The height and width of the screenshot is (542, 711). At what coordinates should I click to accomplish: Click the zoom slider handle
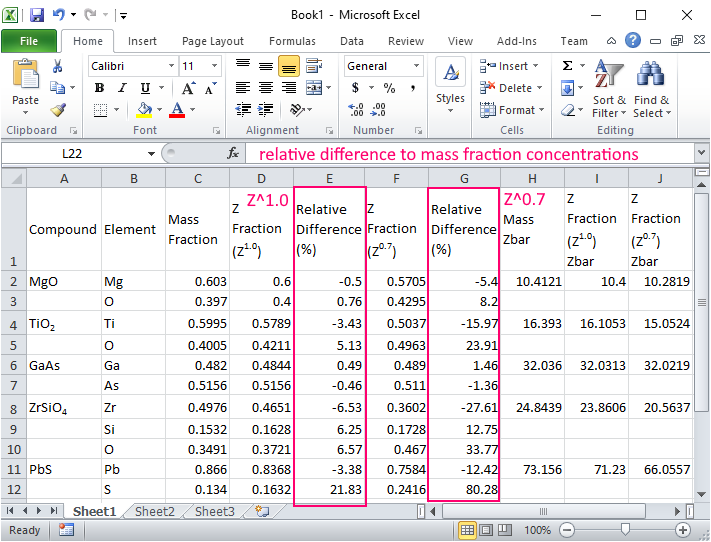point(624,530)
